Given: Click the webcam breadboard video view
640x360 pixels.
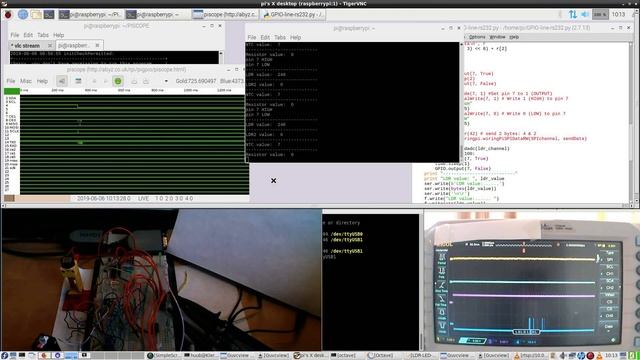Looking at the screenshot, I should 161,280.
